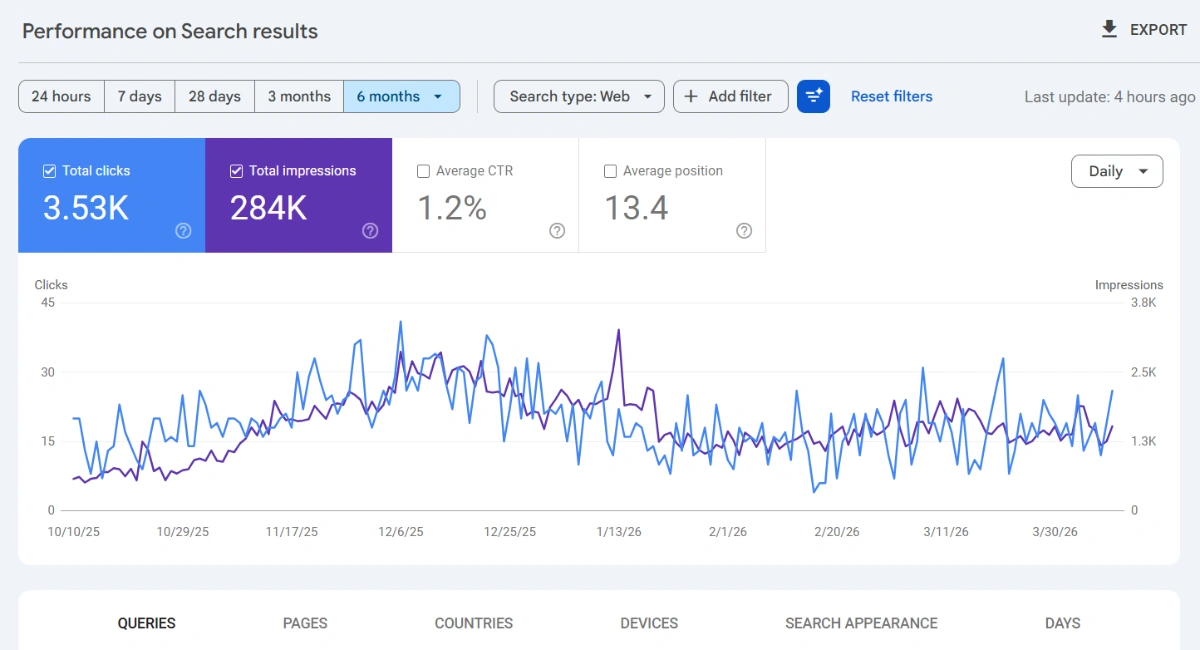The image size is (1200, 650).
Task: Click the Reset filters link
Action: (x=891, y=96)
